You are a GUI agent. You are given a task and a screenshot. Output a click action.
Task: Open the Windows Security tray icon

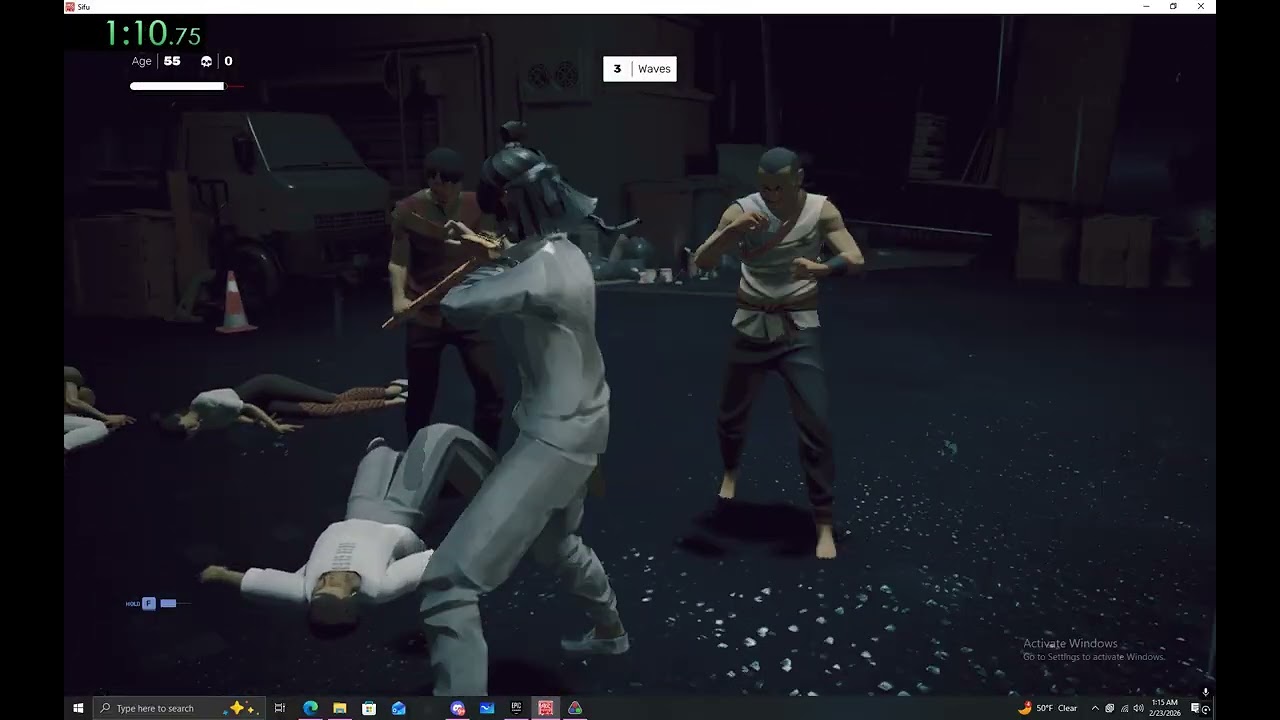[1109, 708]
